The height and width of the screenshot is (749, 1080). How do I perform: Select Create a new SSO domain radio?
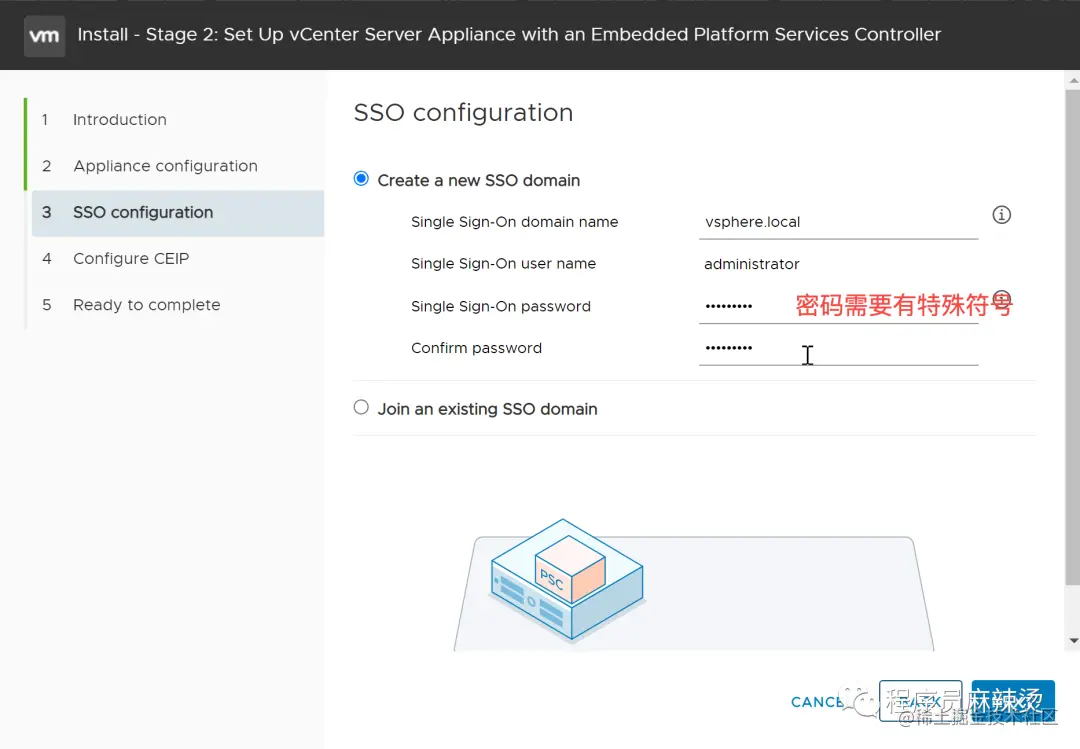[x=361, y=179]
